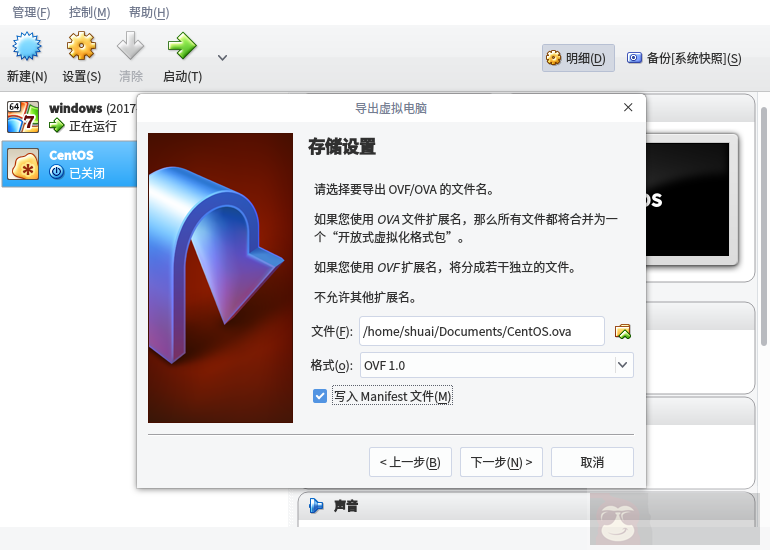The image size is (770, 550).
Task: Click the 存储设置 dialog heading
Action: tap(342, 147)
